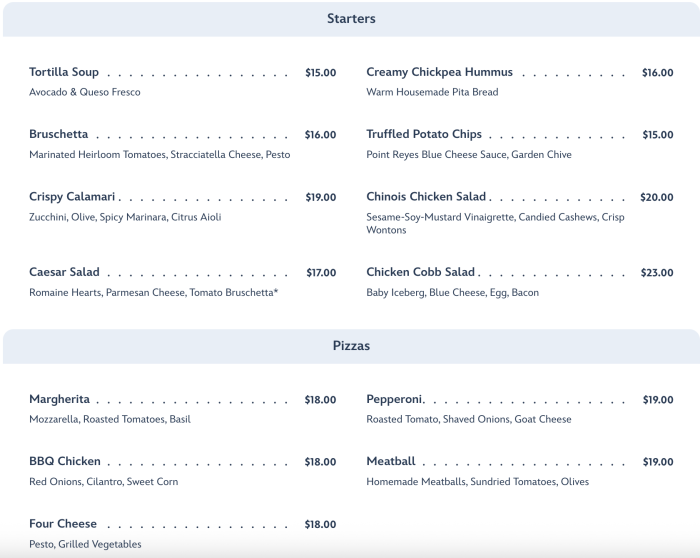Pick the Chicken Cobb Salad item
This screenshot has height=558, width=700.
click(420, 272)
